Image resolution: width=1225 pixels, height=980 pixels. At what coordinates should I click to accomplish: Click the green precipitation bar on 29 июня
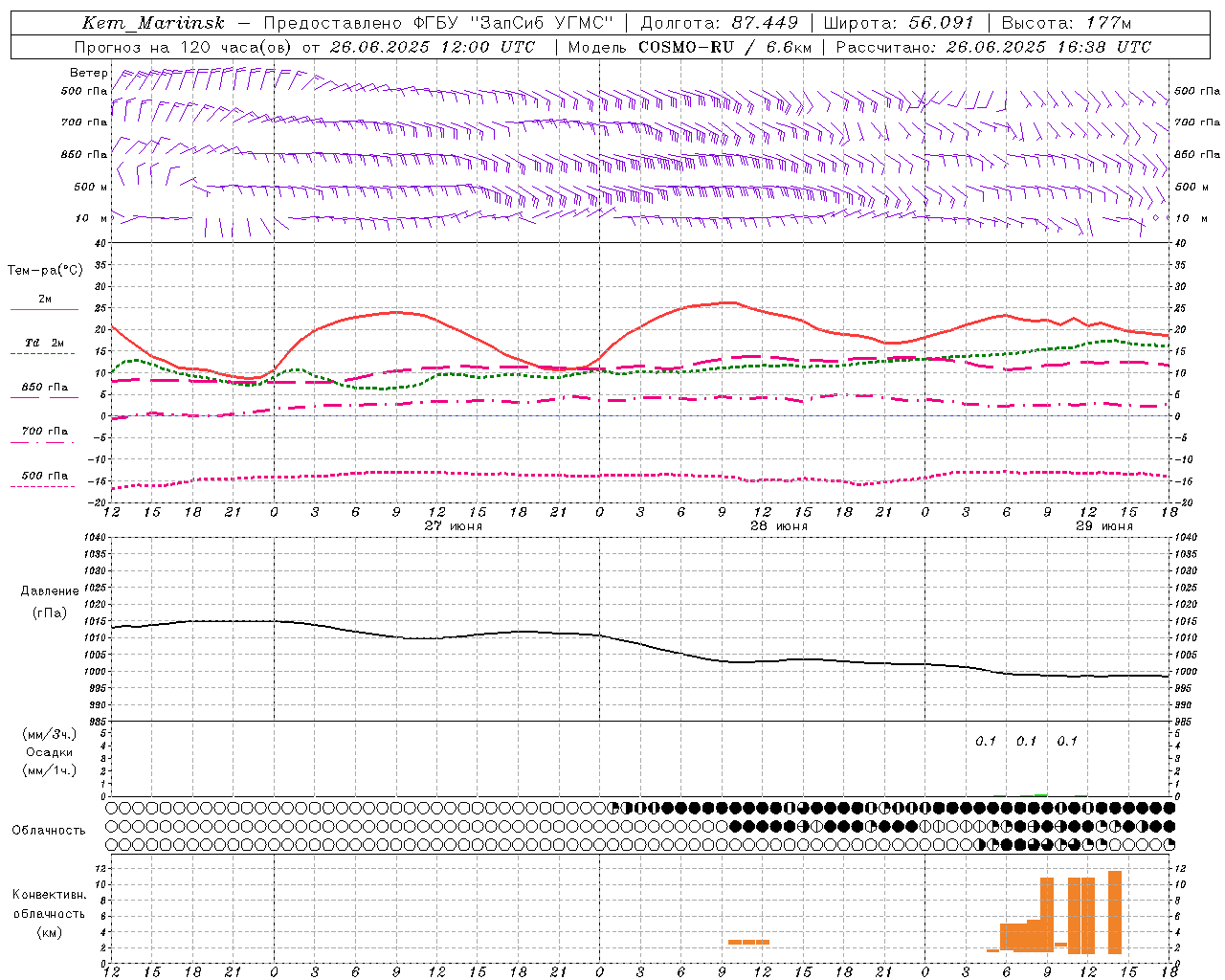(x=1040, y=794)
